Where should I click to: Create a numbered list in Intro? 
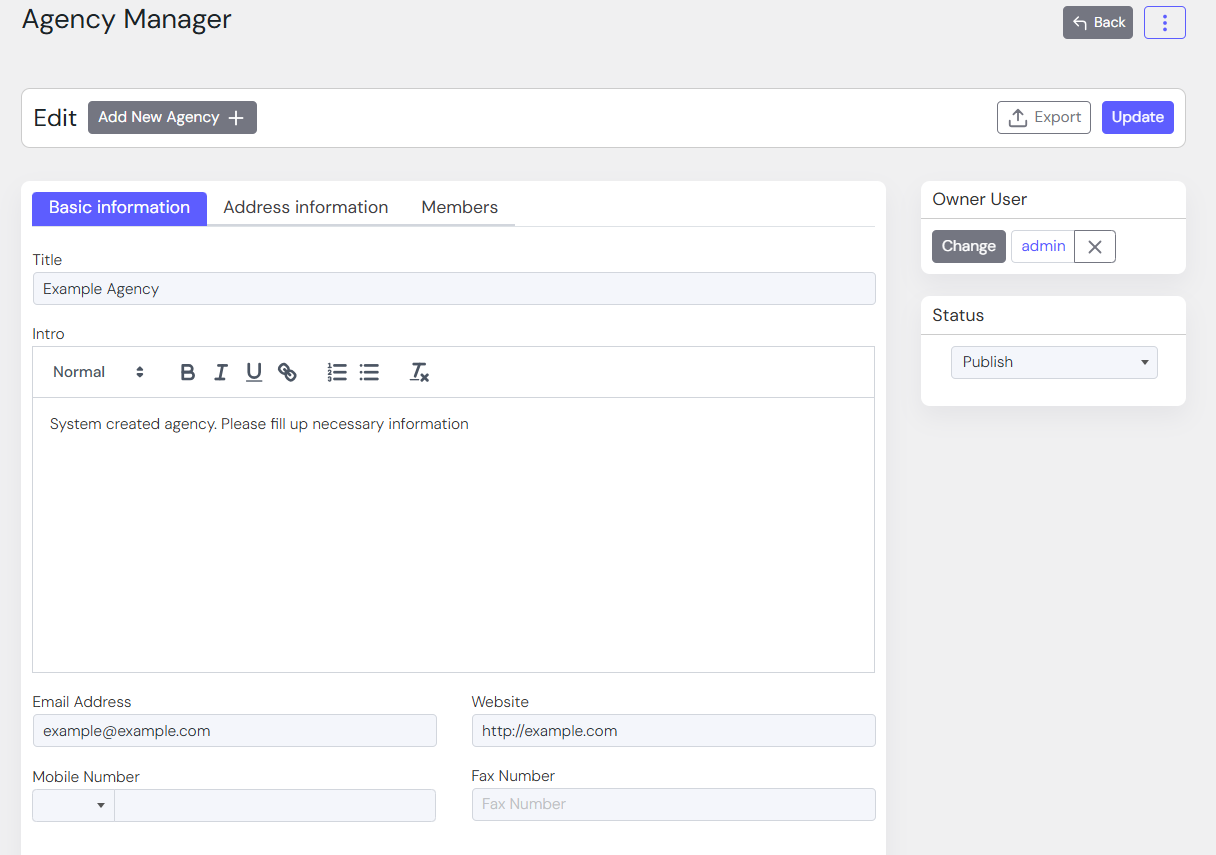coord(337,372)
